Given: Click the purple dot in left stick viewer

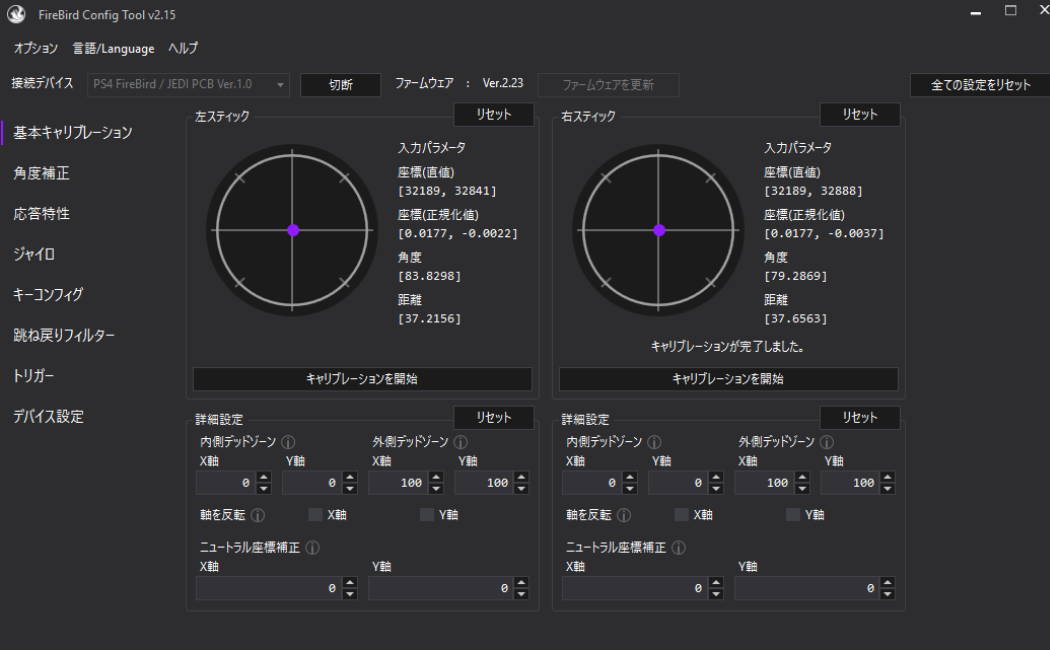Looking at the screenshot, I should [293, 230].
